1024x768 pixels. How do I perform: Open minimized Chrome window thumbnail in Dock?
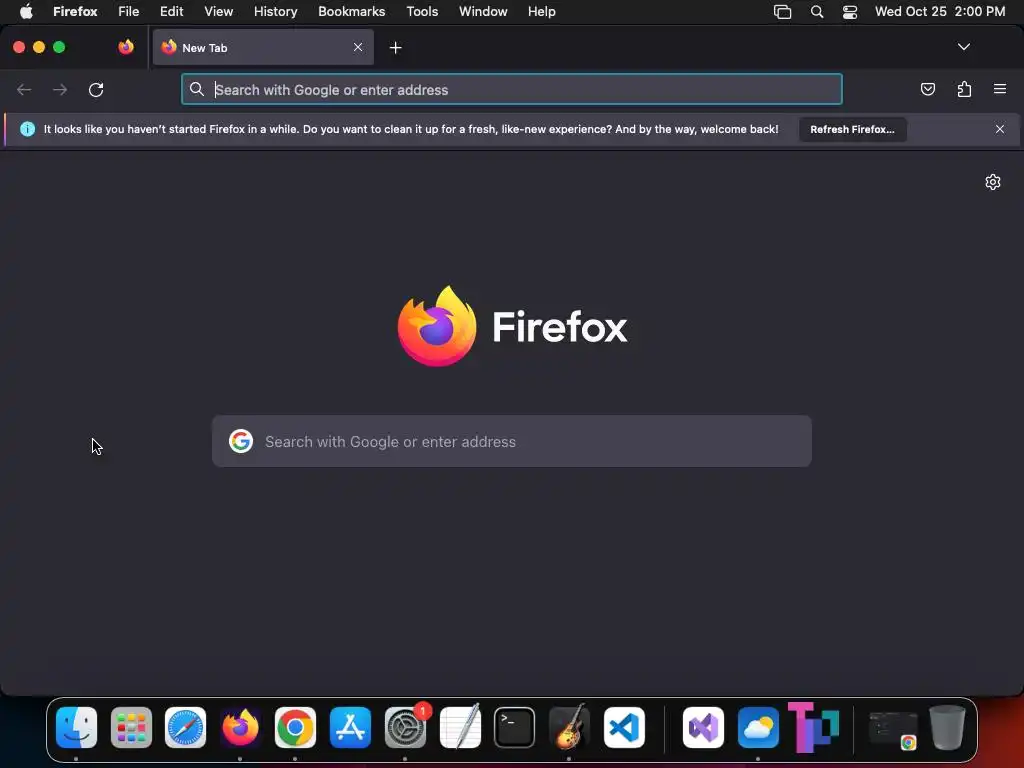(x=893, y=729)
